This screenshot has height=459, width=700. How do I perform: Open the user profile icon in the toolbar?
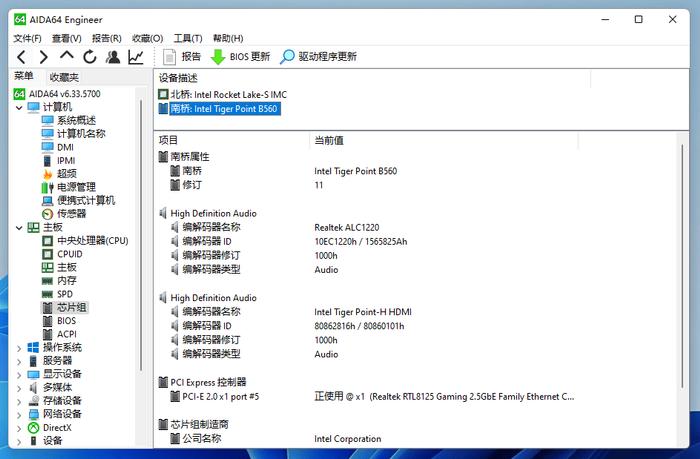click(x=113, y=57)
